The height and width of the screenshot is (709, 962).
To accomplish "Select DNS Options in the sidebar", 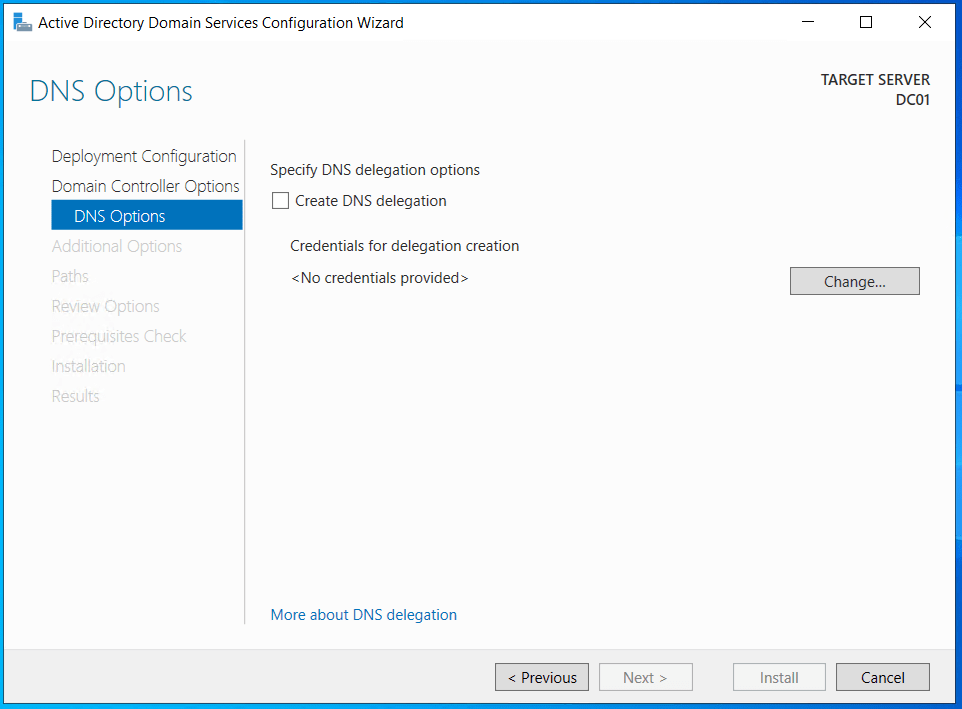I will (120, 216).
